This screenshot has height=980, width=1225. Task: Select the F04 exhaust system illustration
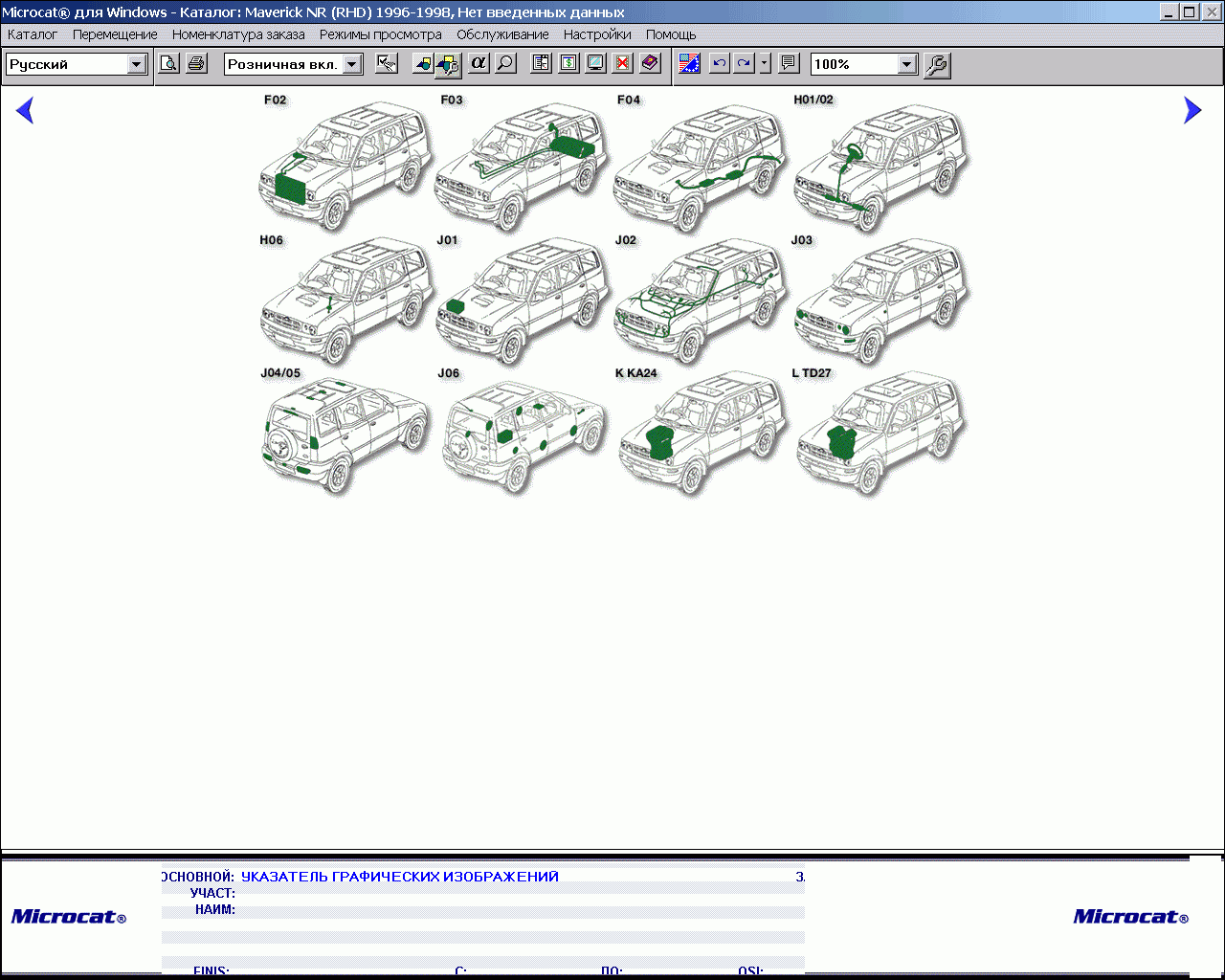point(700,163)
